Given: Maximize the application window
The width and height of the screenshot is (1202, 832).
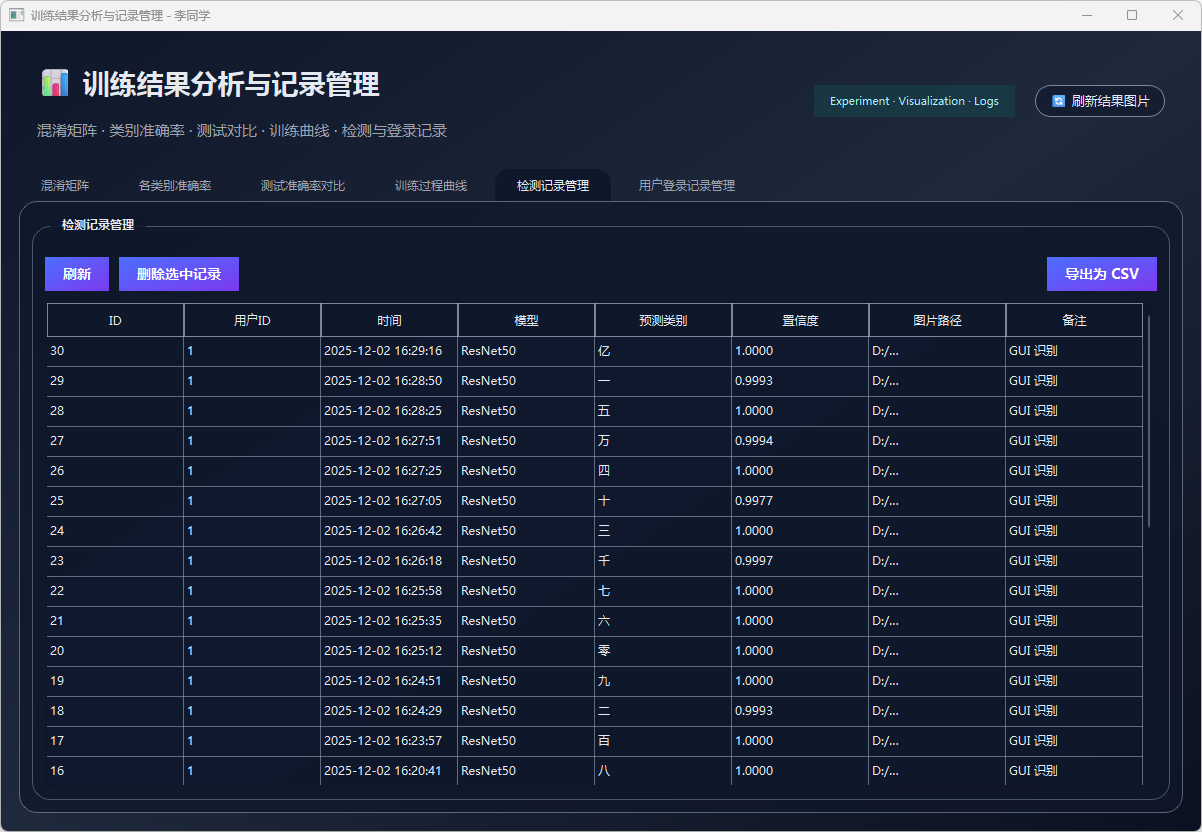Looking at the screenshot, I should [1132, 15].
